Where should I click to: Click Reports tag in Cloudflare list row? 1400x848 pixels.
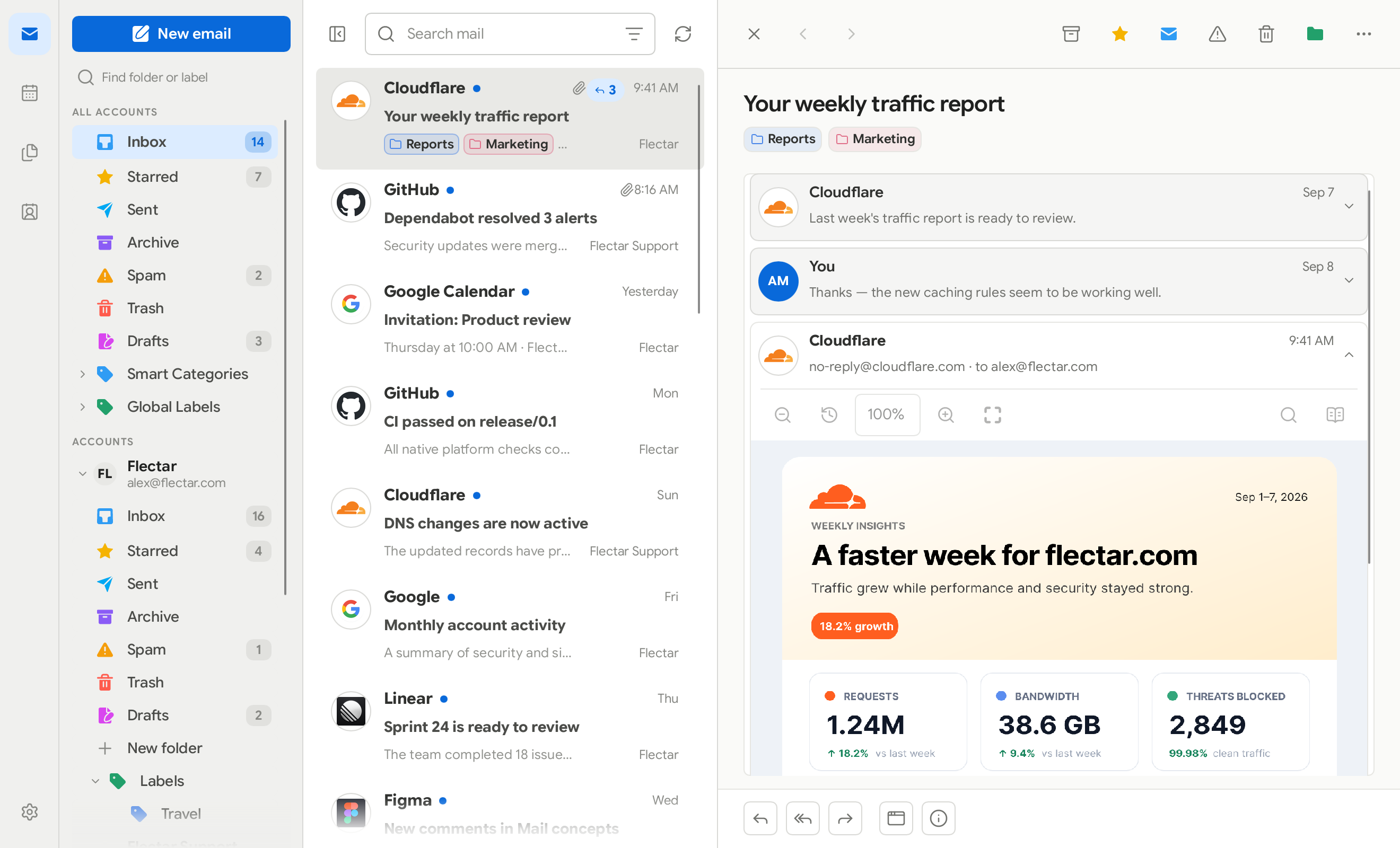point(422,144)
